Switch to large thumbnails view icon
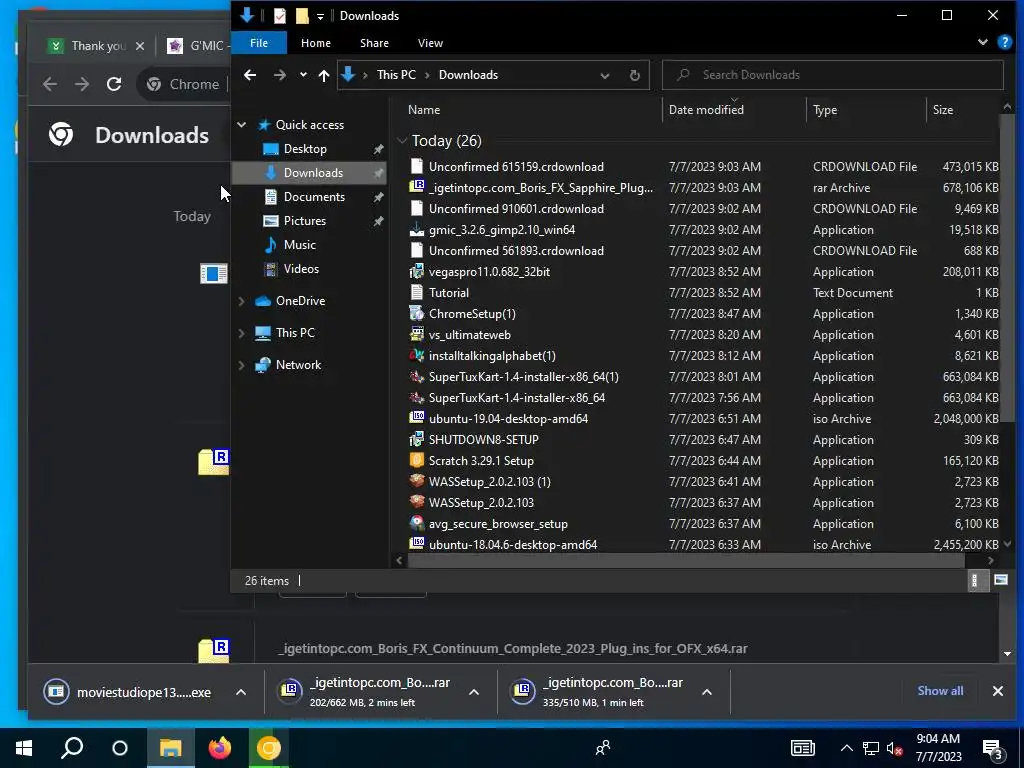 coord(1000,580)
